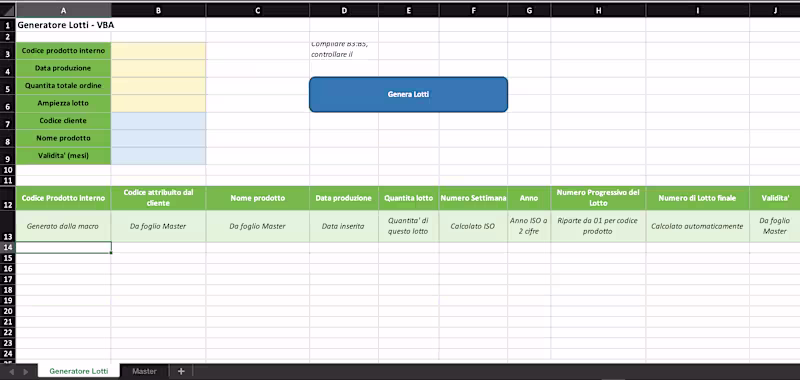Click table header 'Data produzione' in column D
The image size is (800, 380).
click(x=344, y=198)
